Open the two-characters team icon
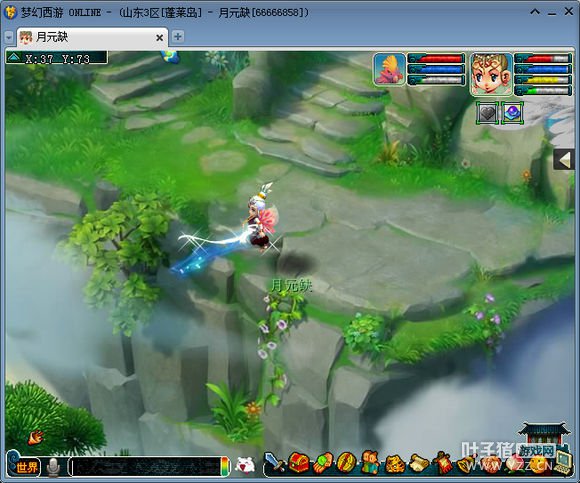 pyautogui.click(x=370, y=462)
